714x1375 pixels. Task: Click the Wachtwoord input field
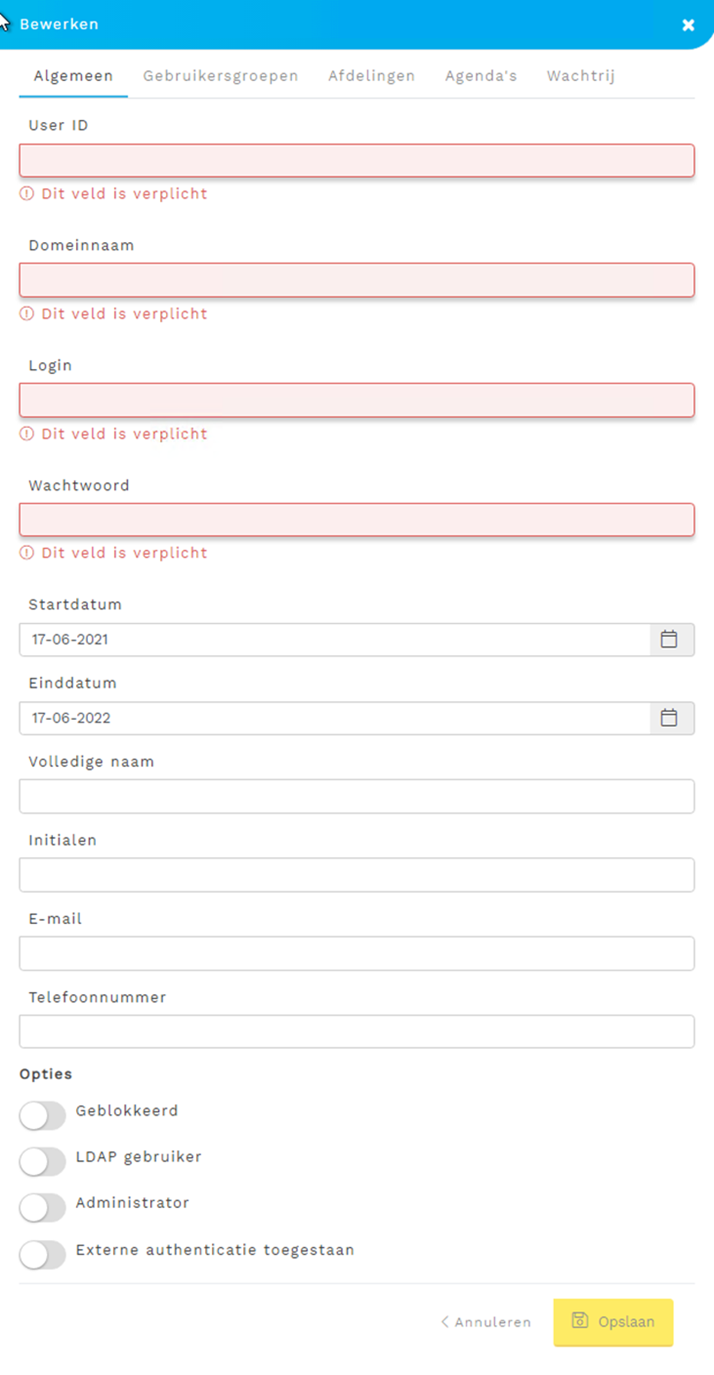356,520
